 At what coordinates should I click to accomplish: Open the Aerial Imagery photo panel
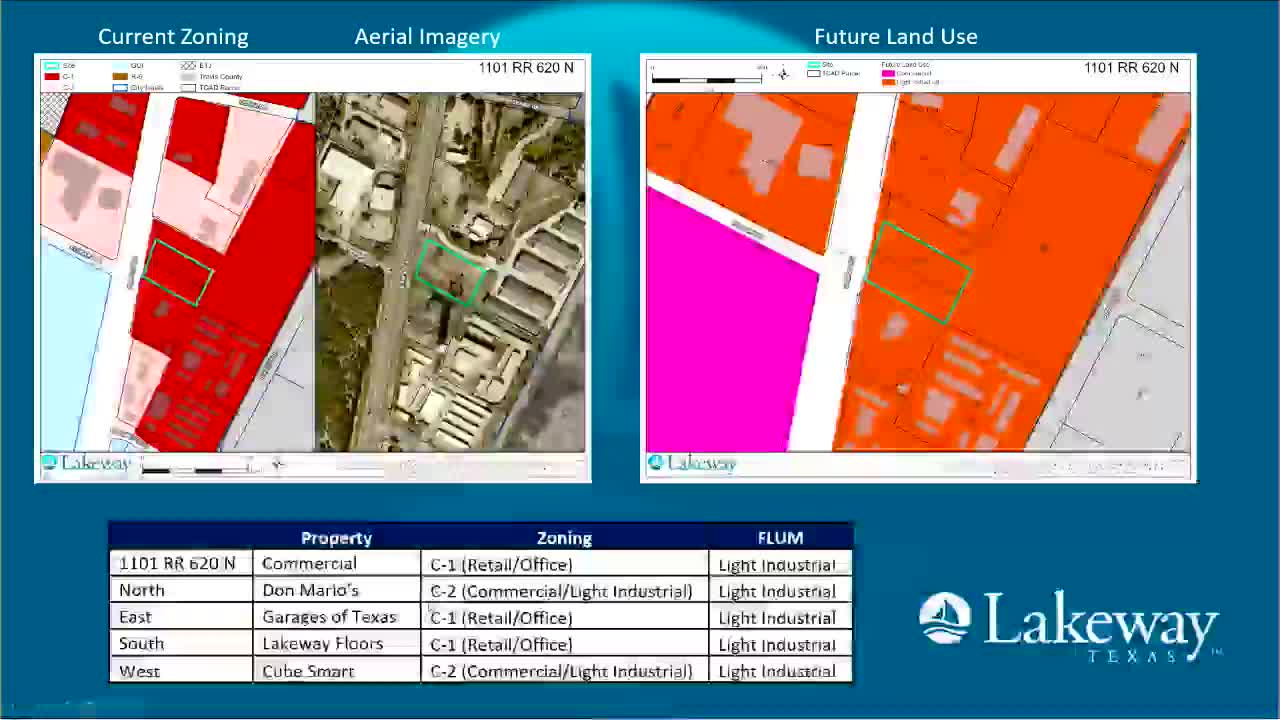[x=450, y=272]
